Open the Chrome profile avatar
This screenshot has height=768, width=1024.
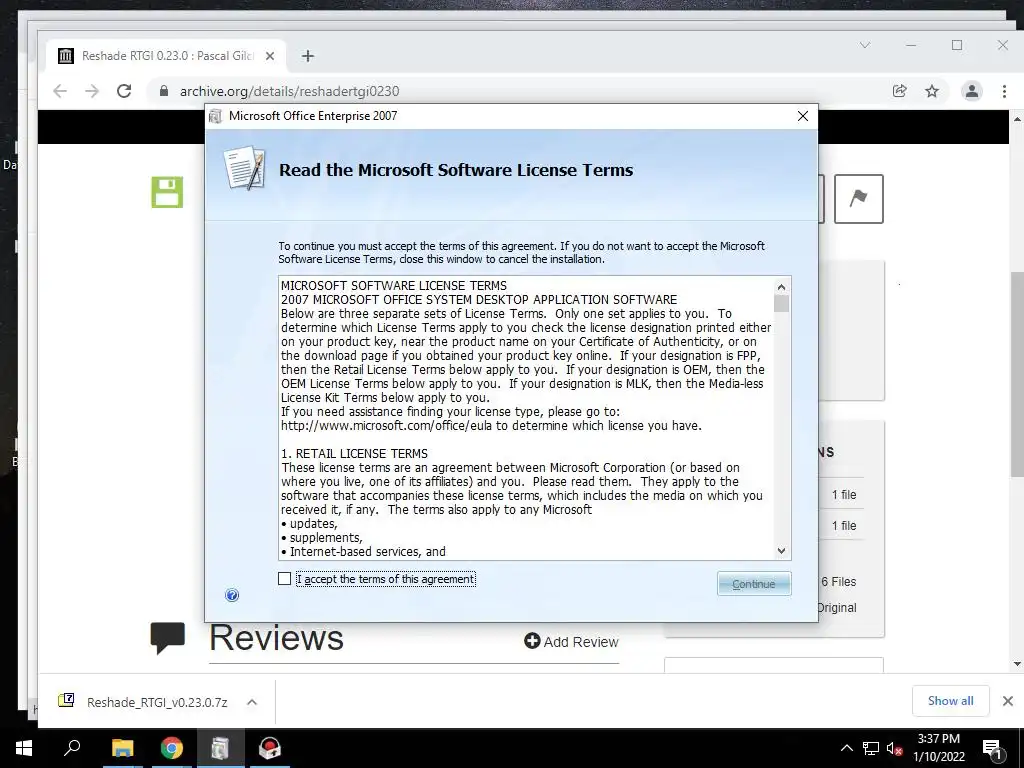pyautogui.click(x=972, y=91)
